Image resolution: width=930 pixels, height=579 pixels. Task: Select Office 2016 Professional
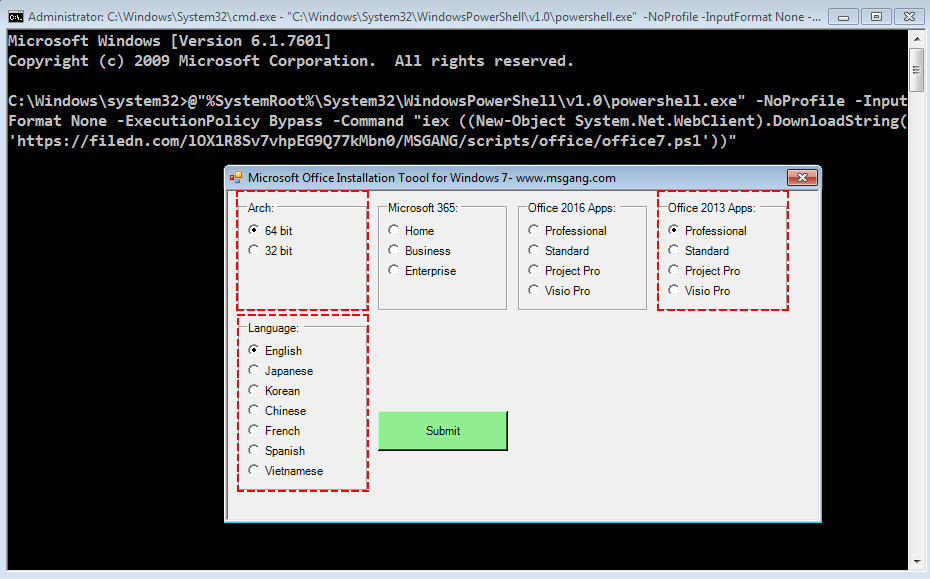(567, 230)
